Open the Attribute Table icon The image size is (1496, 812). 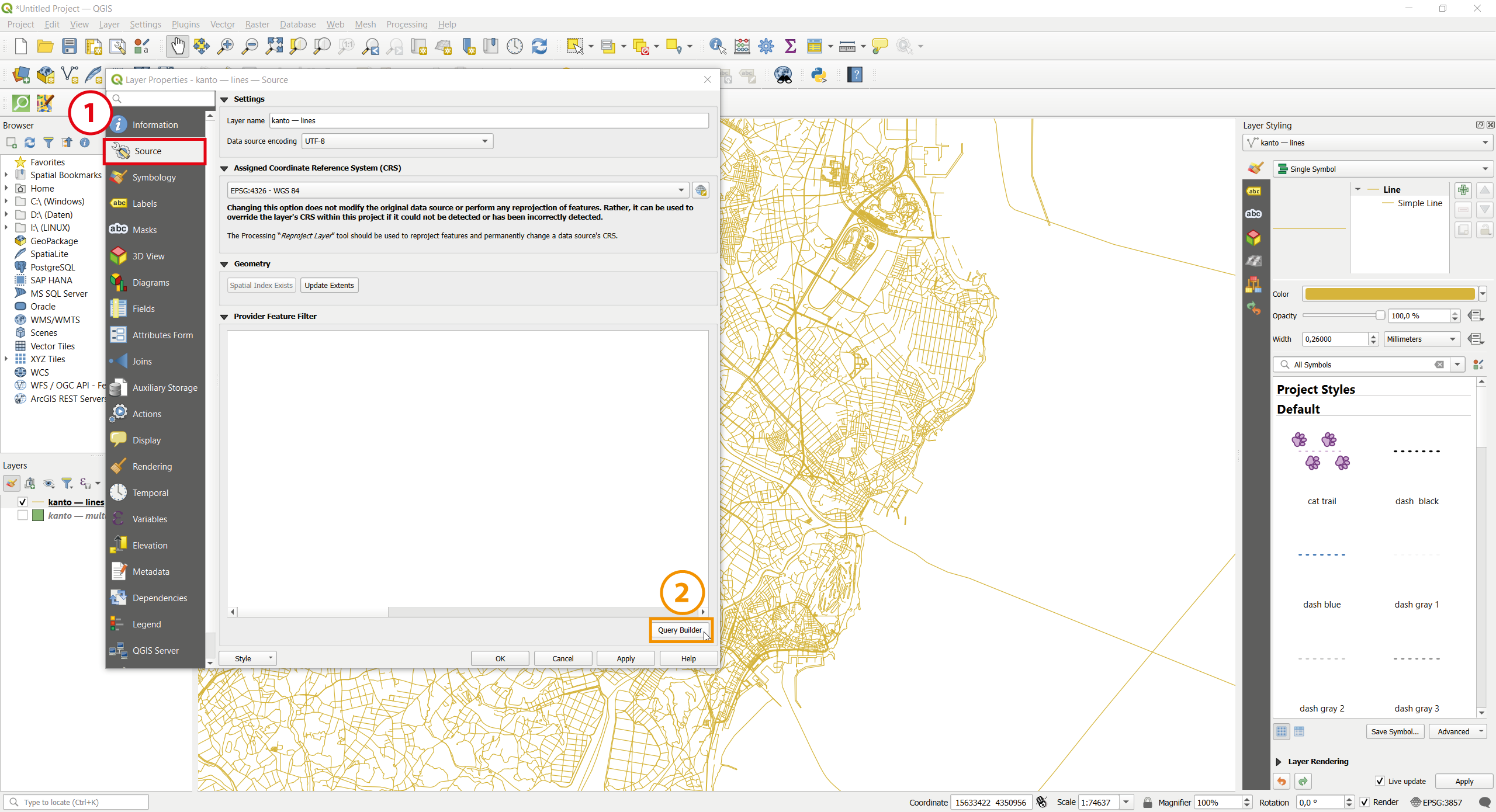click(816, 46)
